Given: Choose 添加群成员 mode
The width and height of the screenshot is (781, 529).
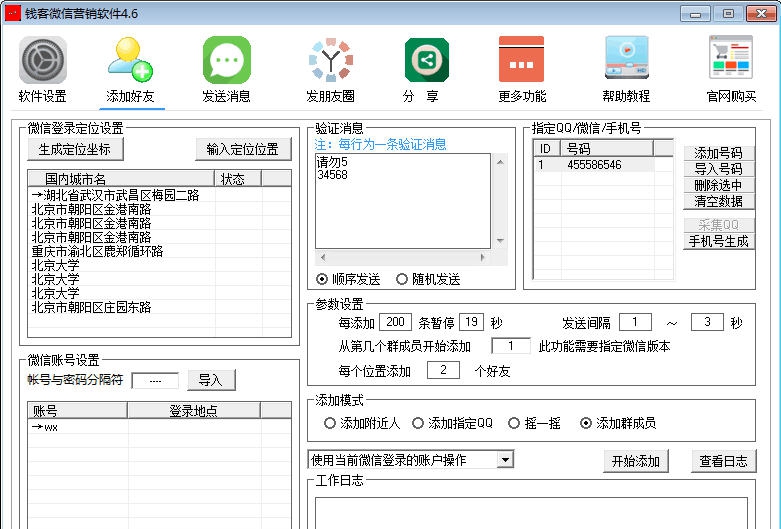Looking at the screenshot, I should 618,423.
